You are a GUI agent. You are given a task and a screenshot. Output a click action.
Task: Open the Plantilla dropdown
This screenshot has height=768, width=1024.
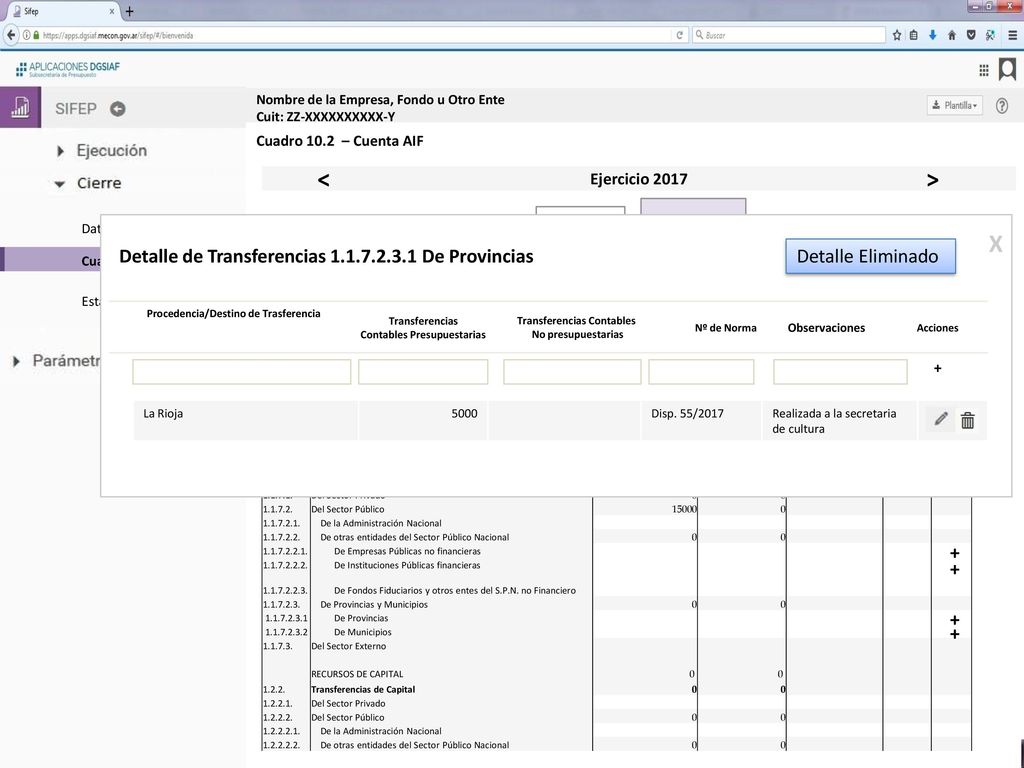pyautogui.click(x=954, y=105)
